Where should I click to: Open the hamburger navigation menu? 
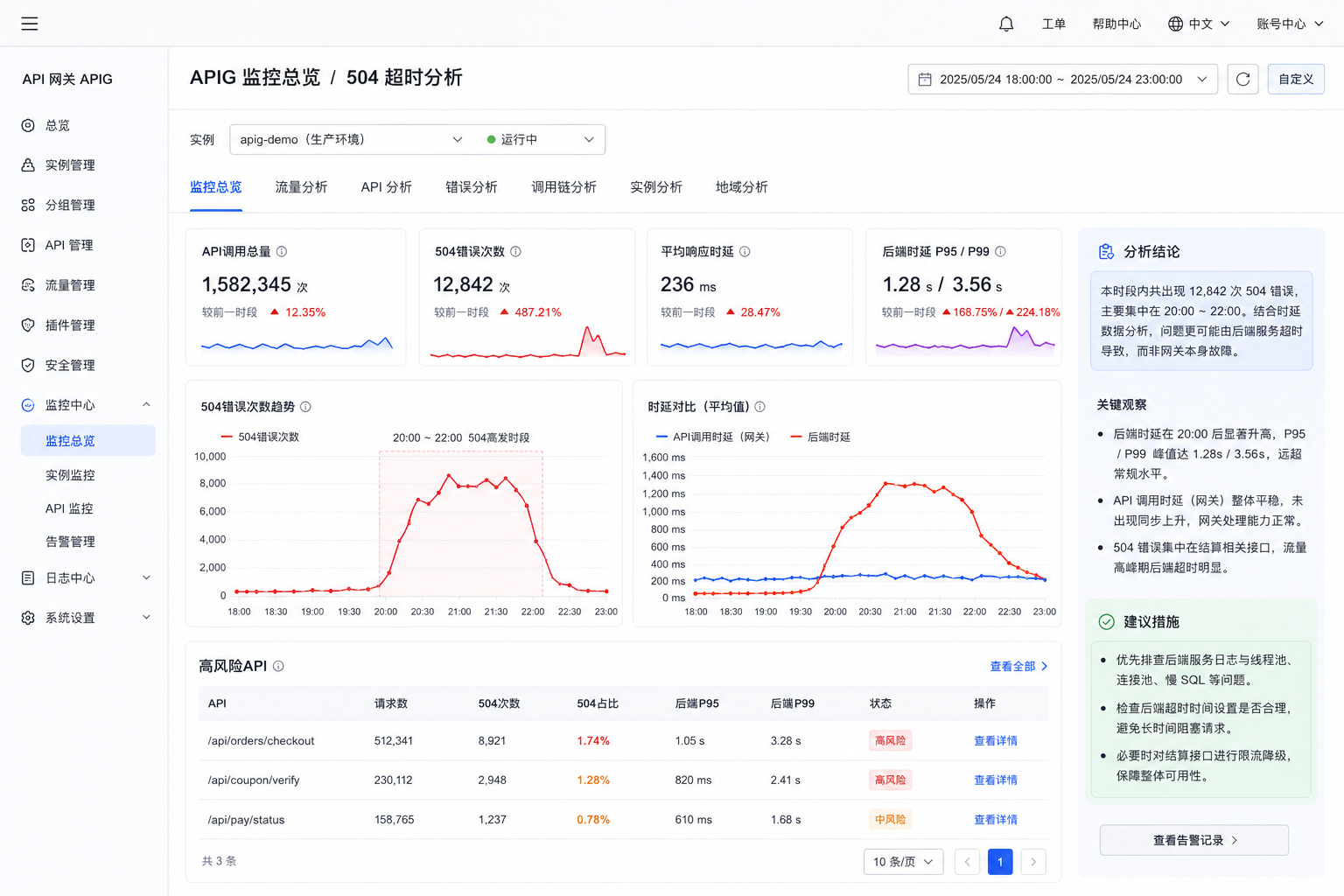pos(30,24)
